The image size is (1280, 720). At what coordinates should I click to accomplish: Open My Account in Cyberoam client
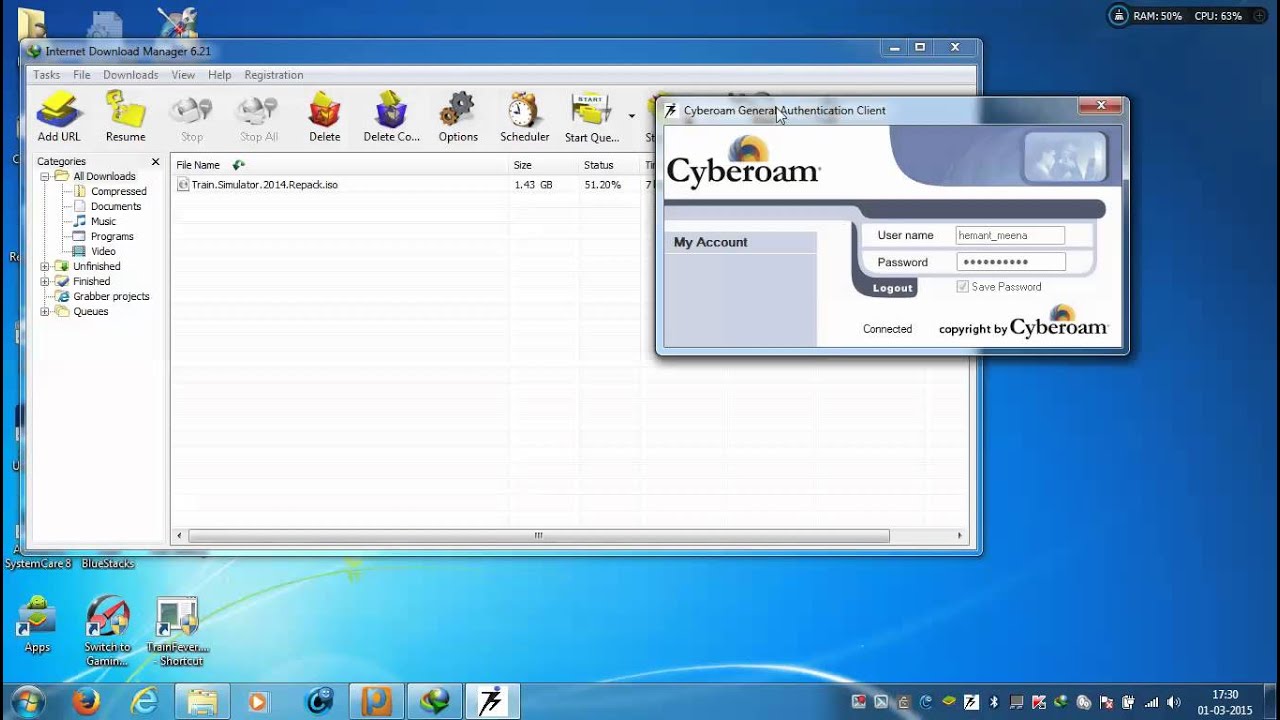[x=710, y=242]
